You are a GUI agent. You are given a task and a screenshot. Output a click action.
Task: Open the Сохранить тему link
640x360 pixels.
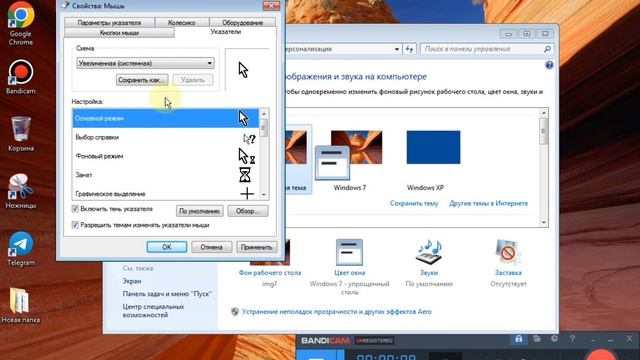pos(414,203)
